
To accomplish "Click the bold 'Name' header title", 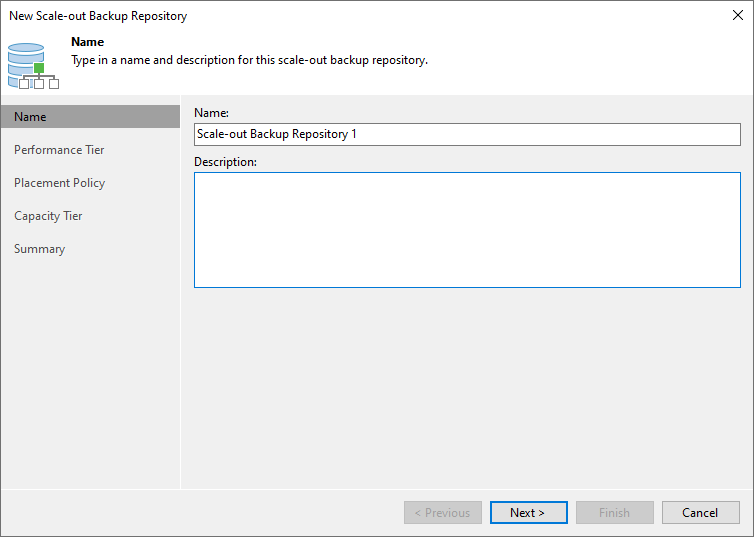I will pos(88,43).
